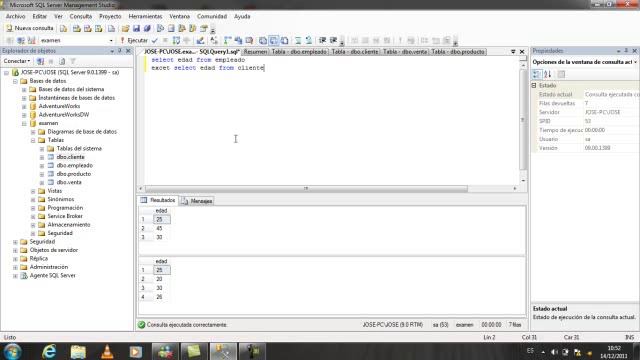Expand the dbo.cliente table node
This screenshot has height=360, width=640.
42,157
